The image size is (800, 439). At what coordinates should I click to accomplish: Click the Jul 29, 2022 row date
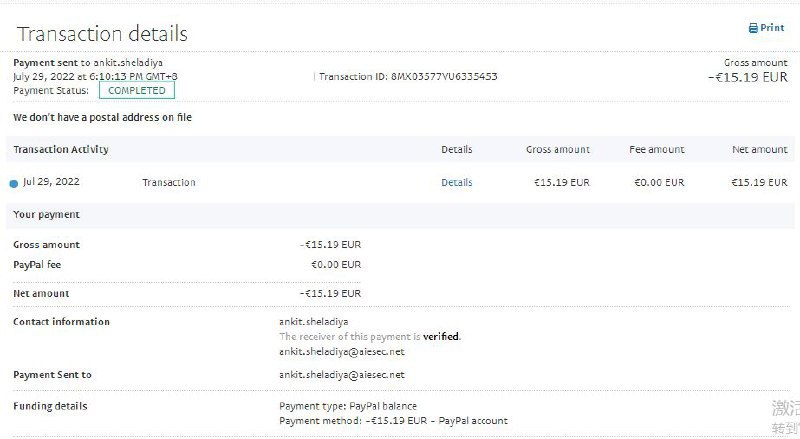[51, 182]
